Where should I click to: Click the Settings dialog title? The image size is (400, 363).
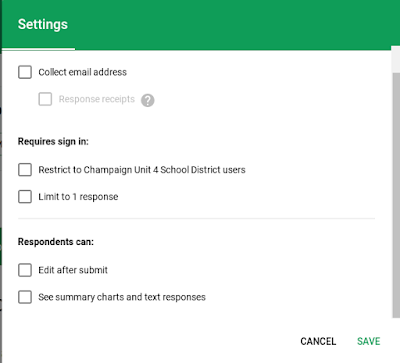43,24
